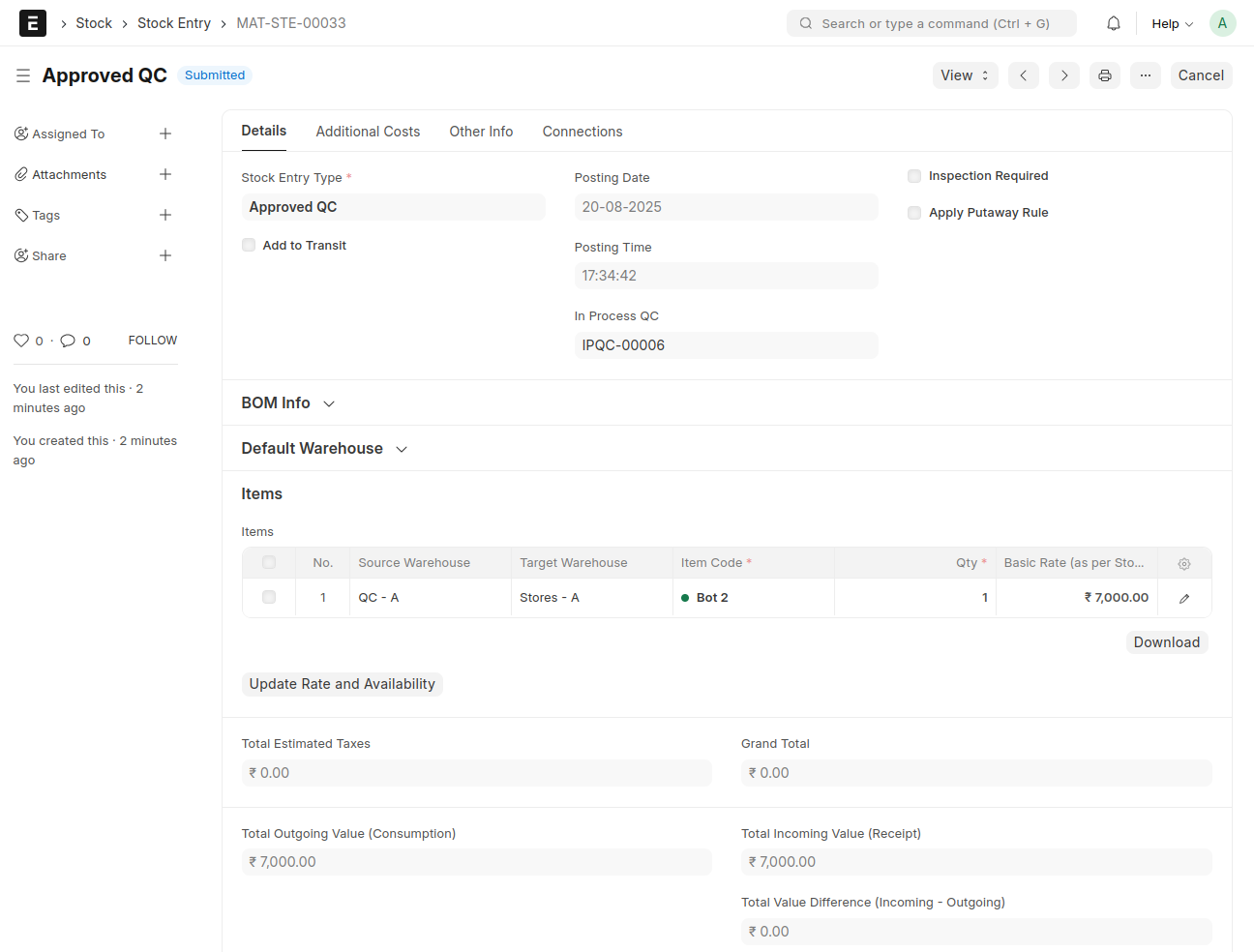
Task: Open the Help dropdown menu
Action: coord(1172,23)
